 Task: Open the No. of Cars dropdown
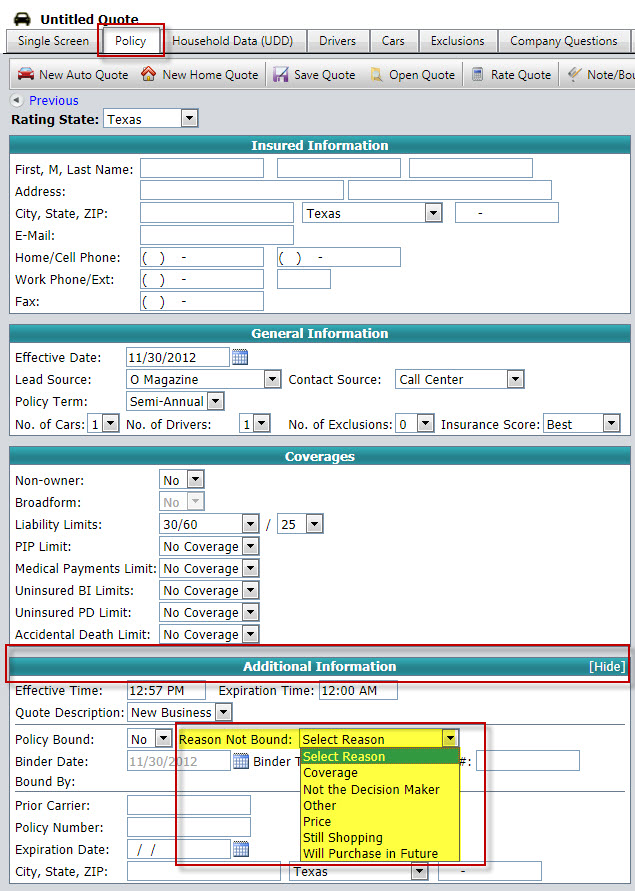point(110,423)
